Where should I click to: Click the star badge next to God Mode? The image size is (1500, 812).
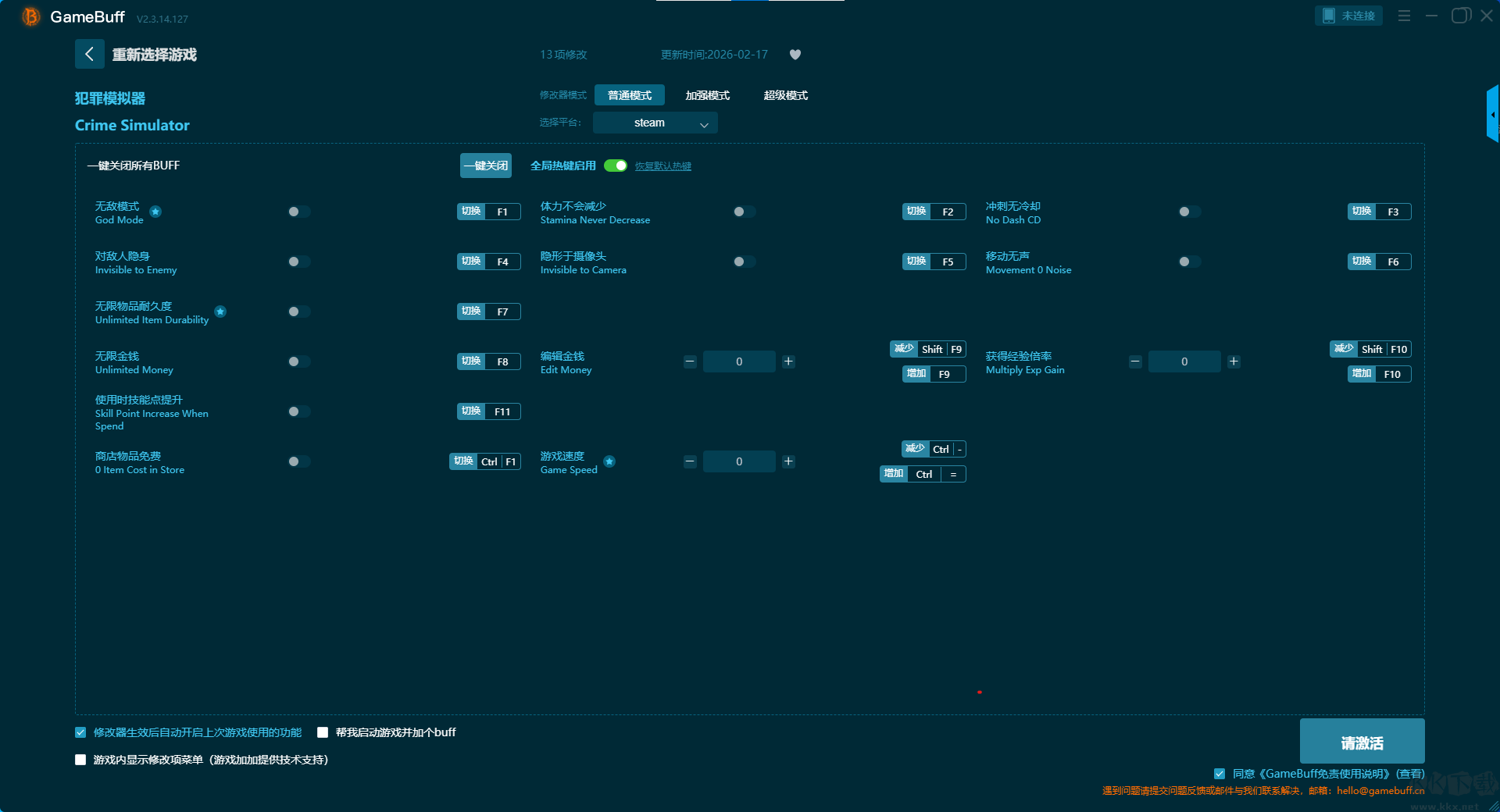point(155,212)
